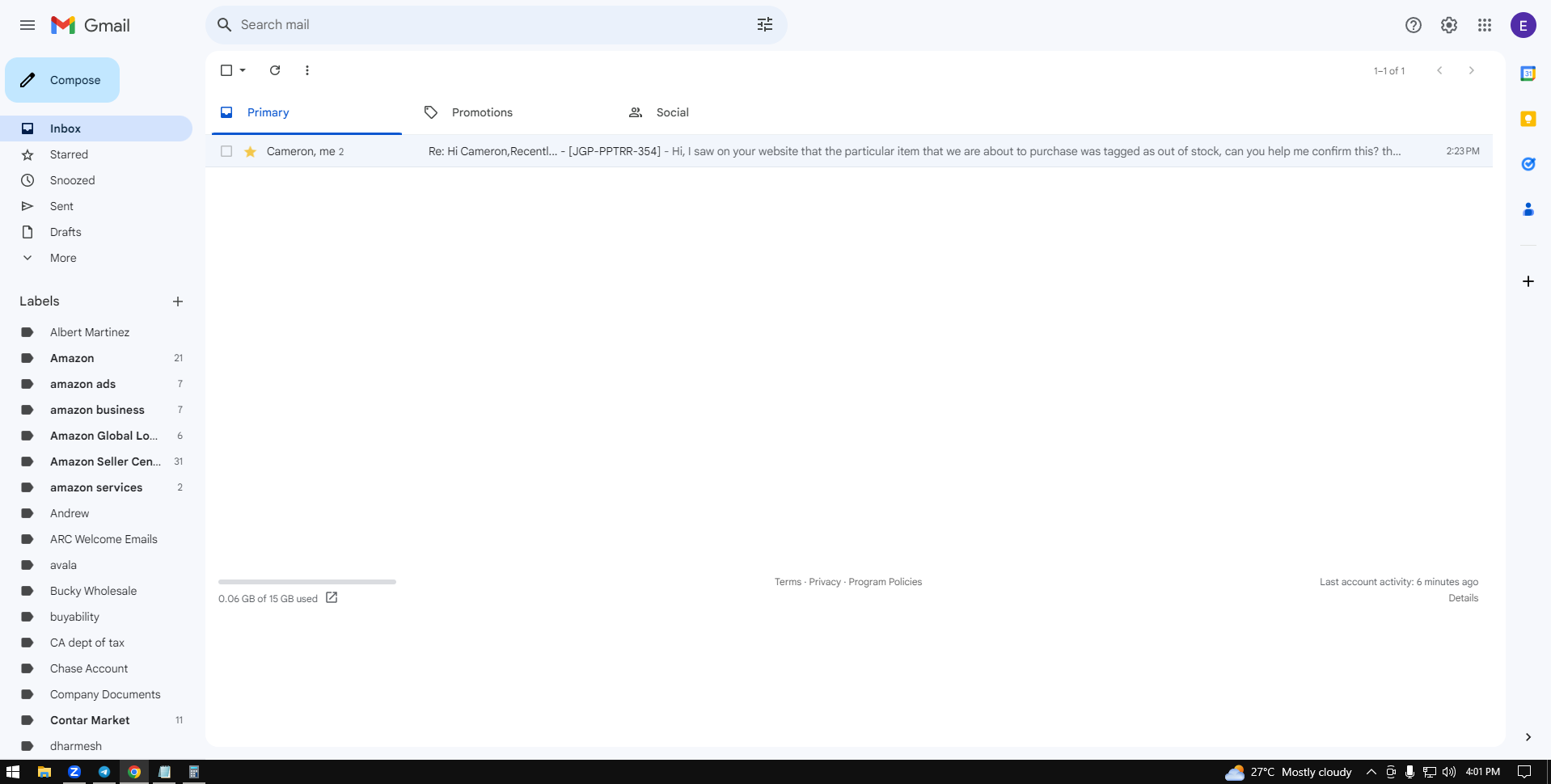Screen dimensions: 1551x784
Task: Open Google Keep side panel
Action: [1528, 119]
